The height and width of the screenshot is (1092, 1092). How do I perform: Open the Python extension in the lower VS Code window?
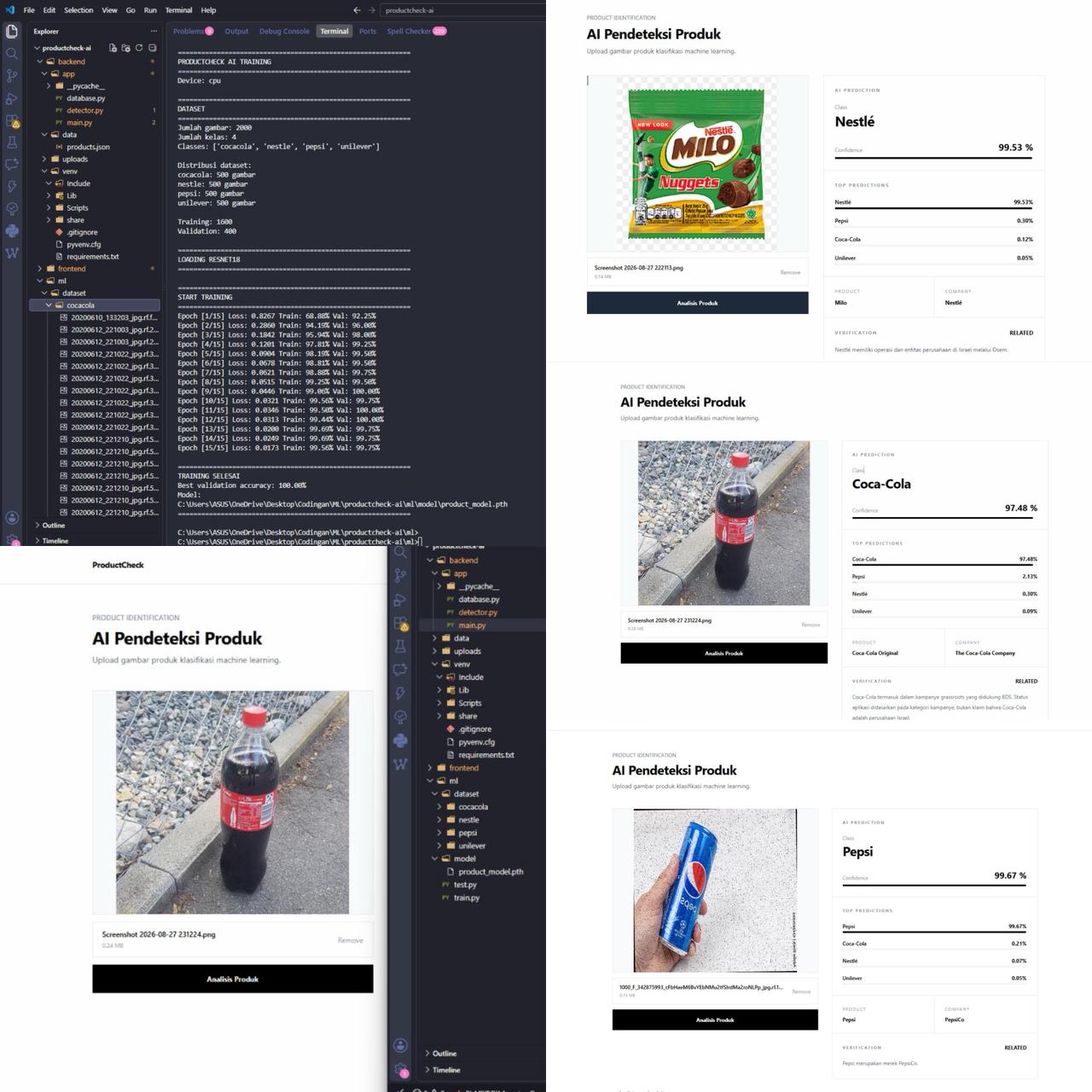400,741
